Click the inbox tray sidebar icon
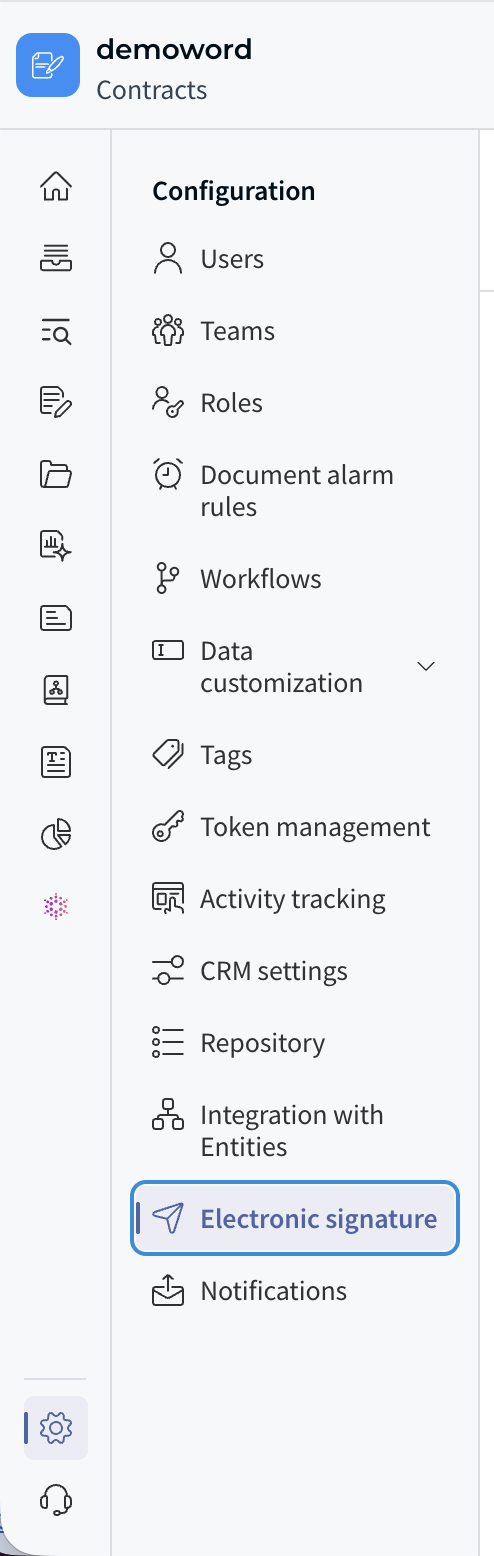This screenshot has height=1556, width=494. [56, 258]
